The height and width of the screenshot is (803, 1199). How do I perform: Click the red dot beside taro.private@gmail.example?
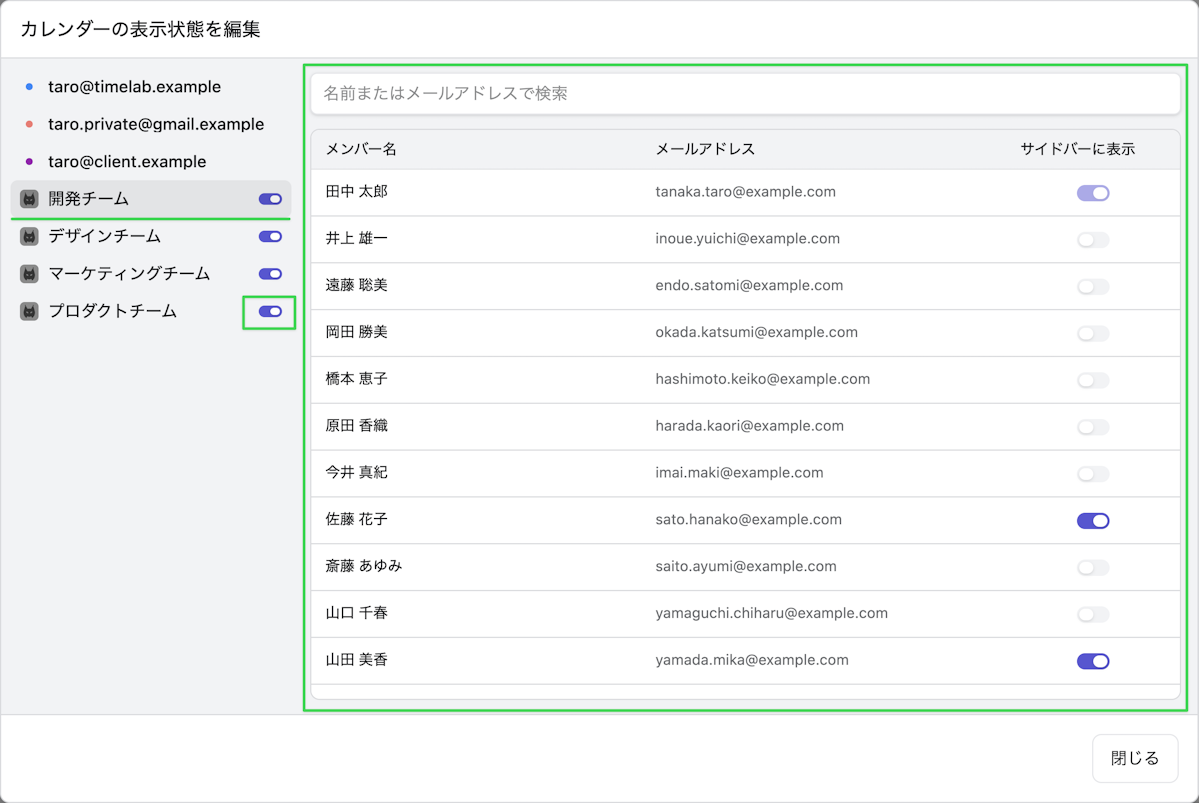pos(29,124)
